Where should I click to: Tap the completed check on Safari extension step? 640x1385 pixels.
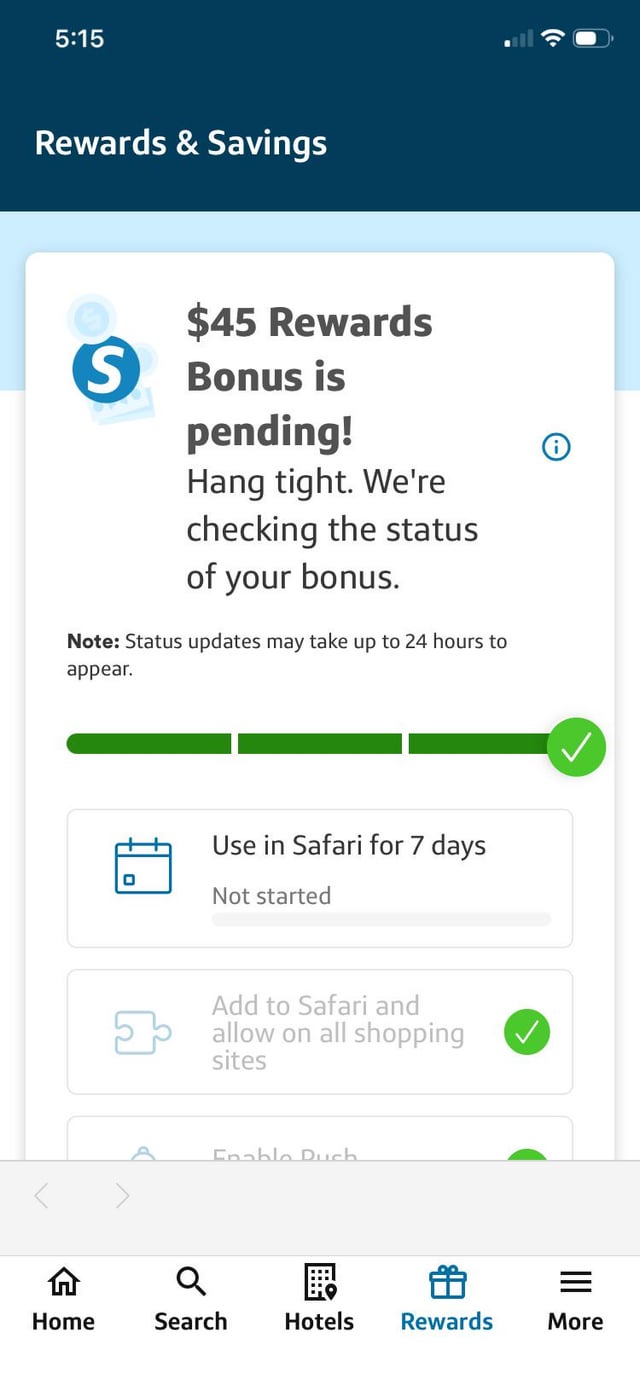click(527, 1031)
